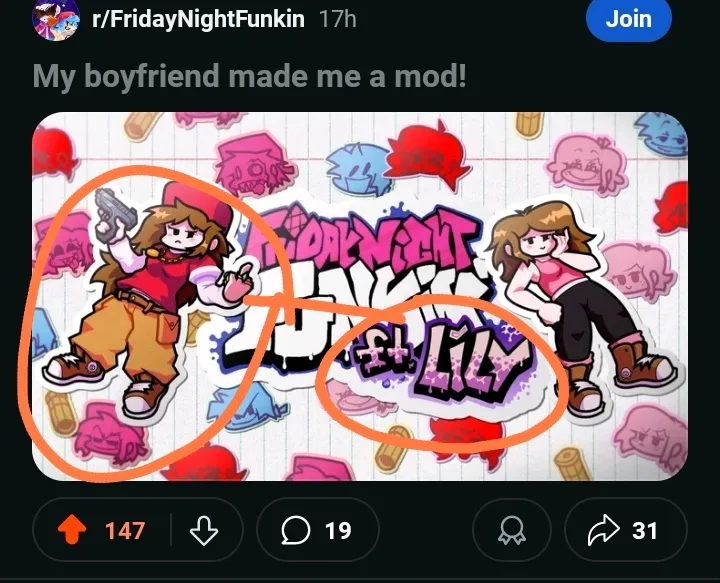Screen dimensions: 720x583
Task: Join the FridayNightFunkin community
Action: point(629,19)
